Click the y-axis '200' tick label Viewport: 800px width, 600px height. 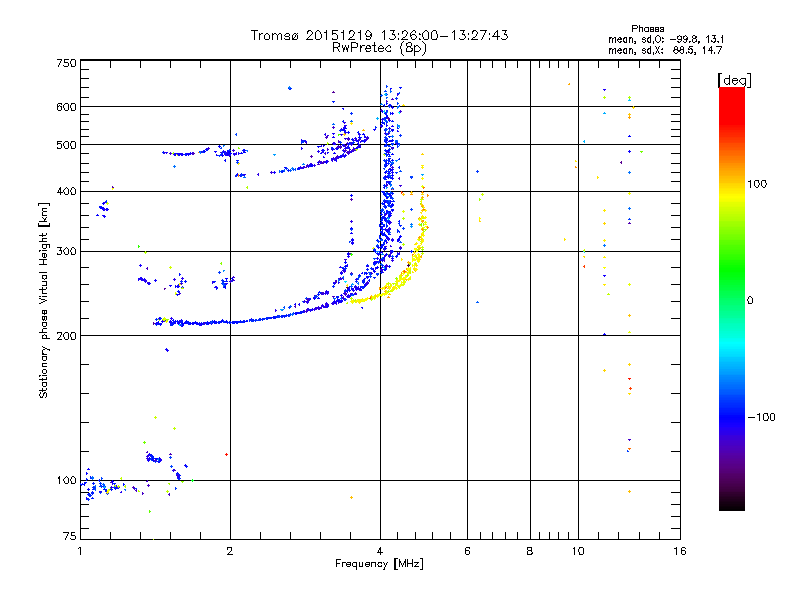click(x=66, y=336)
